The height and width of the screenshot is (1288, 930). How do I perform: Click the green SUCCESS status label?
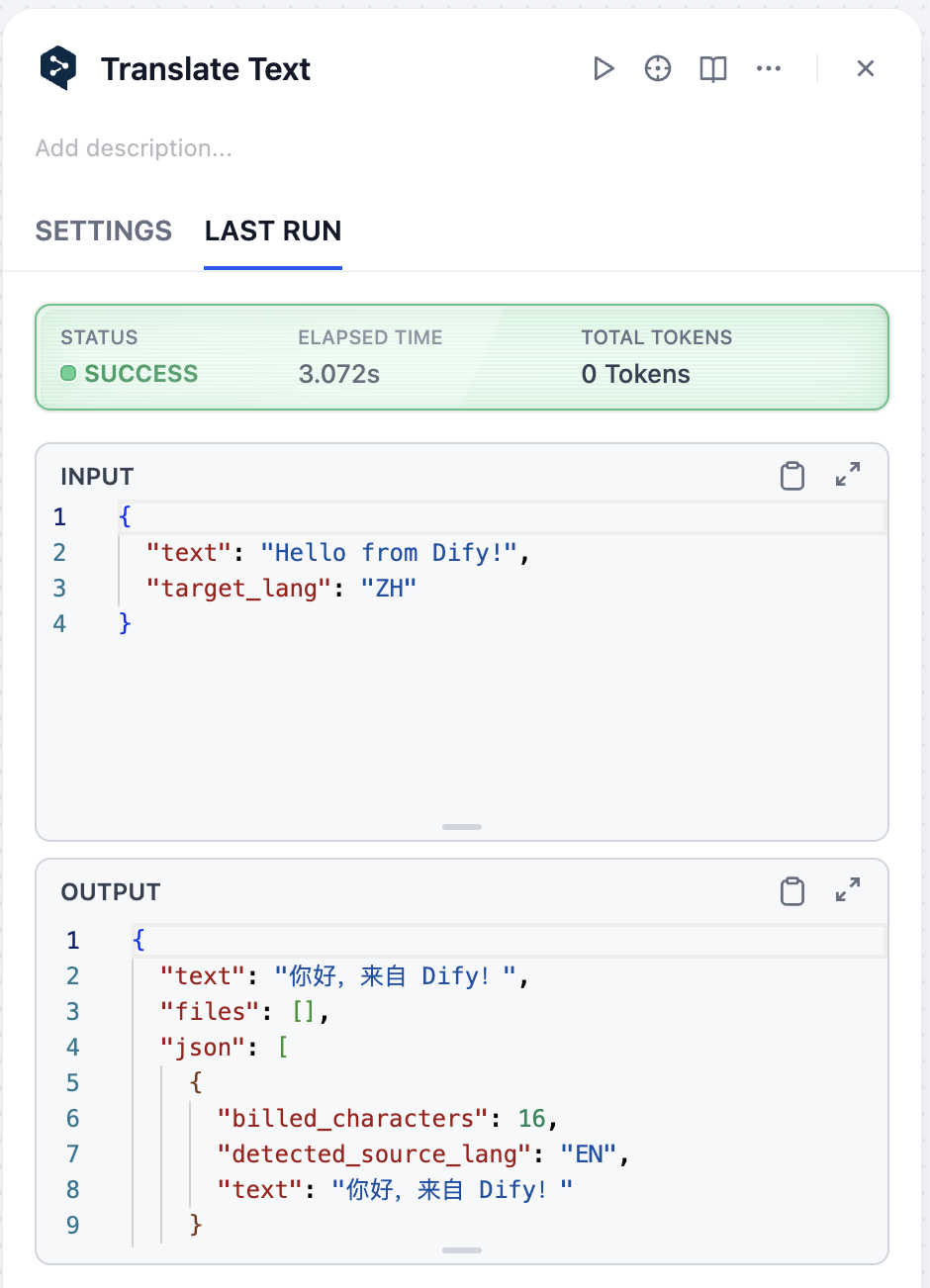coord(140,374)
